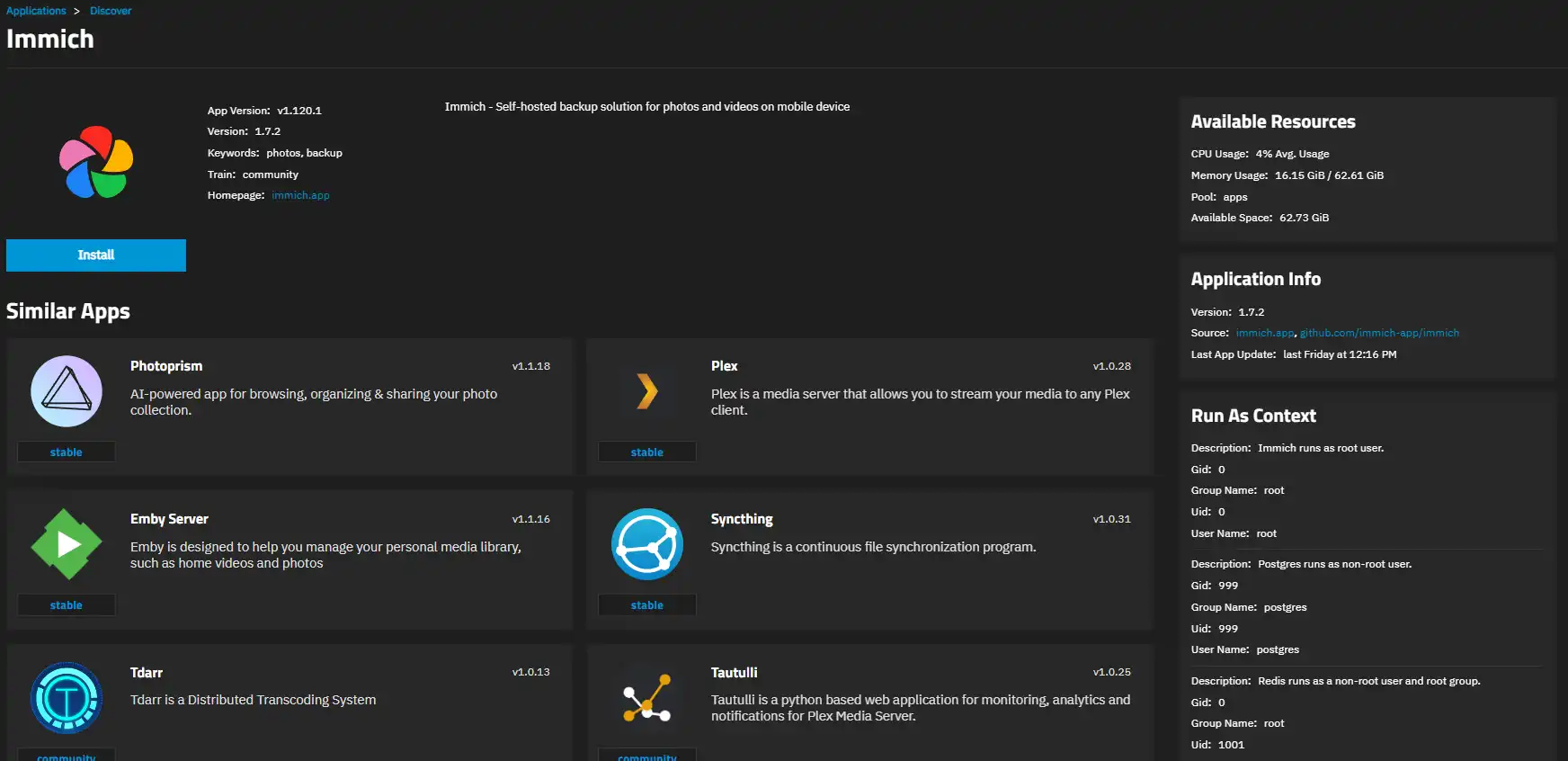Click the stable badge under Photoprism
The width and height of the screenshot is (1568, 761).
click(x=67, y=452)
